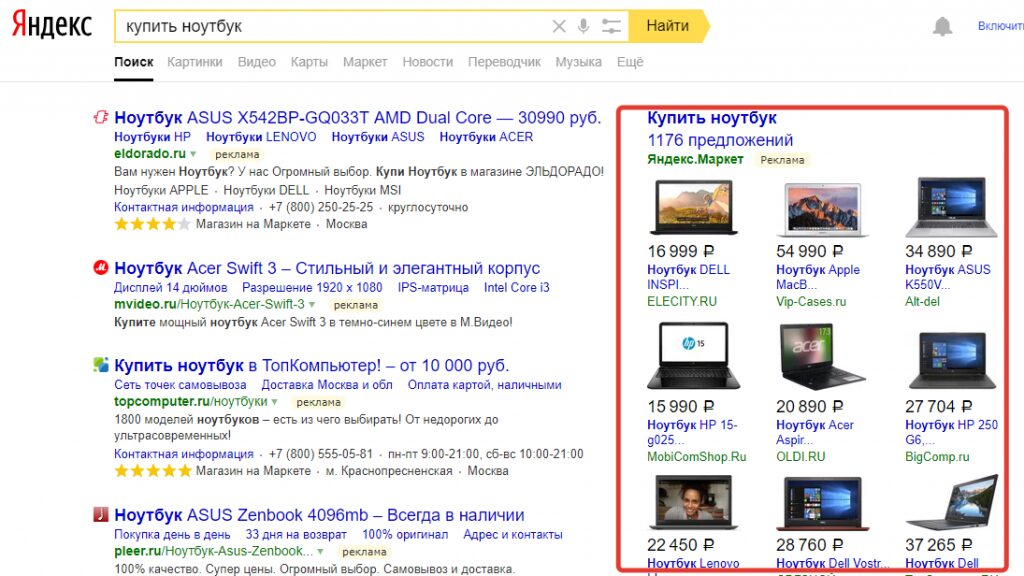This screenshot has width=1024, height=576.
Task: Click the search input field
Action: (330, 26)
